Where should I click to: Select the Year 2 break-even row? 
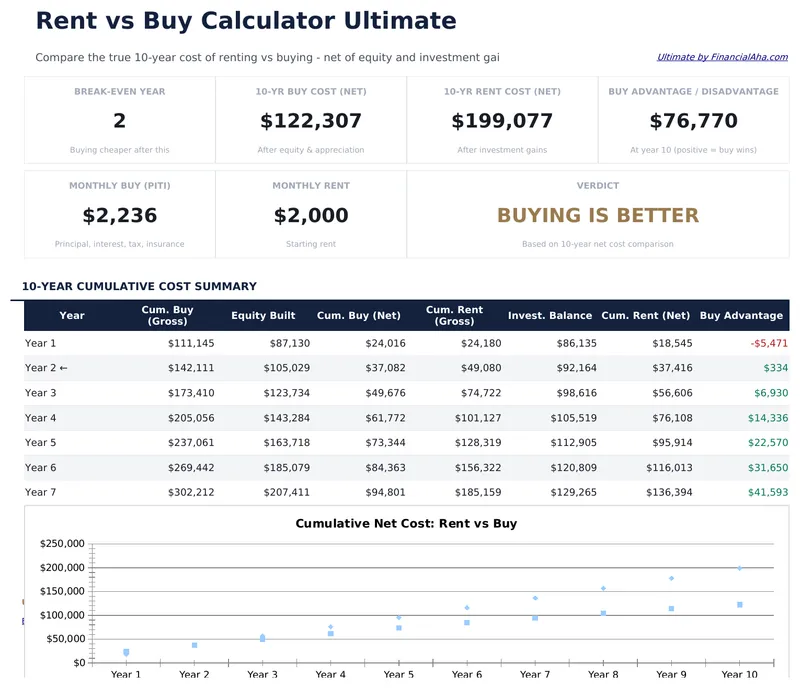click(400, 367)
